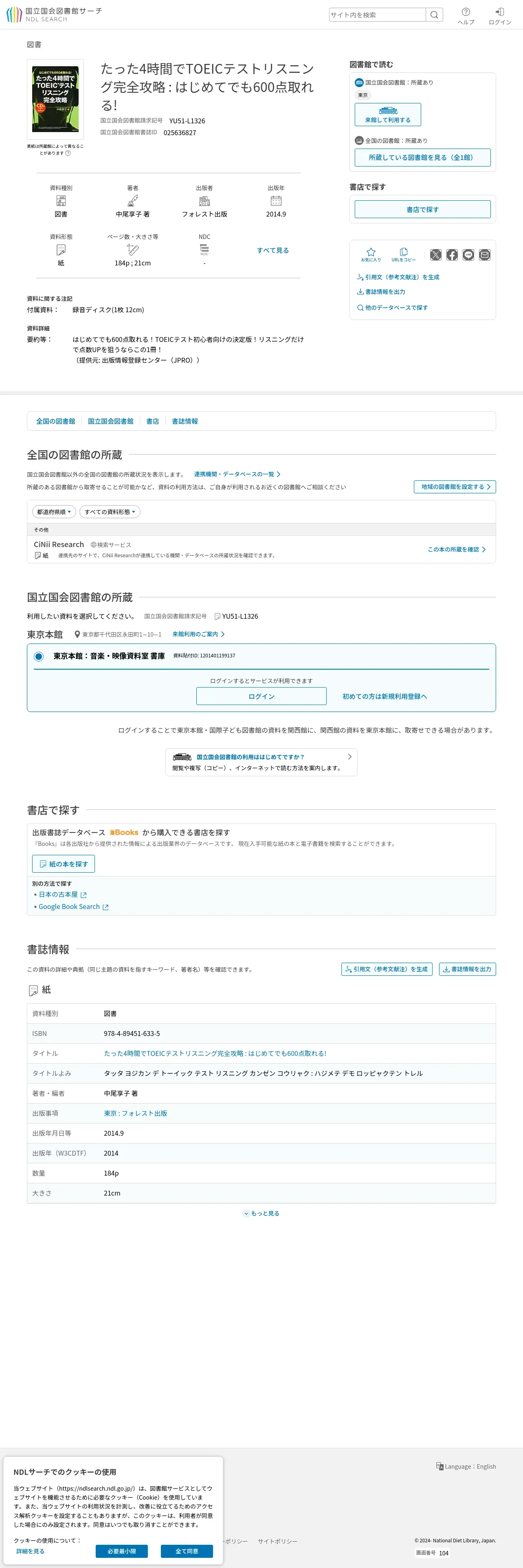Screen dimensions: 523x1568
Task: Expand すべて見る in the summary panel
Action: tap(273, 250)
